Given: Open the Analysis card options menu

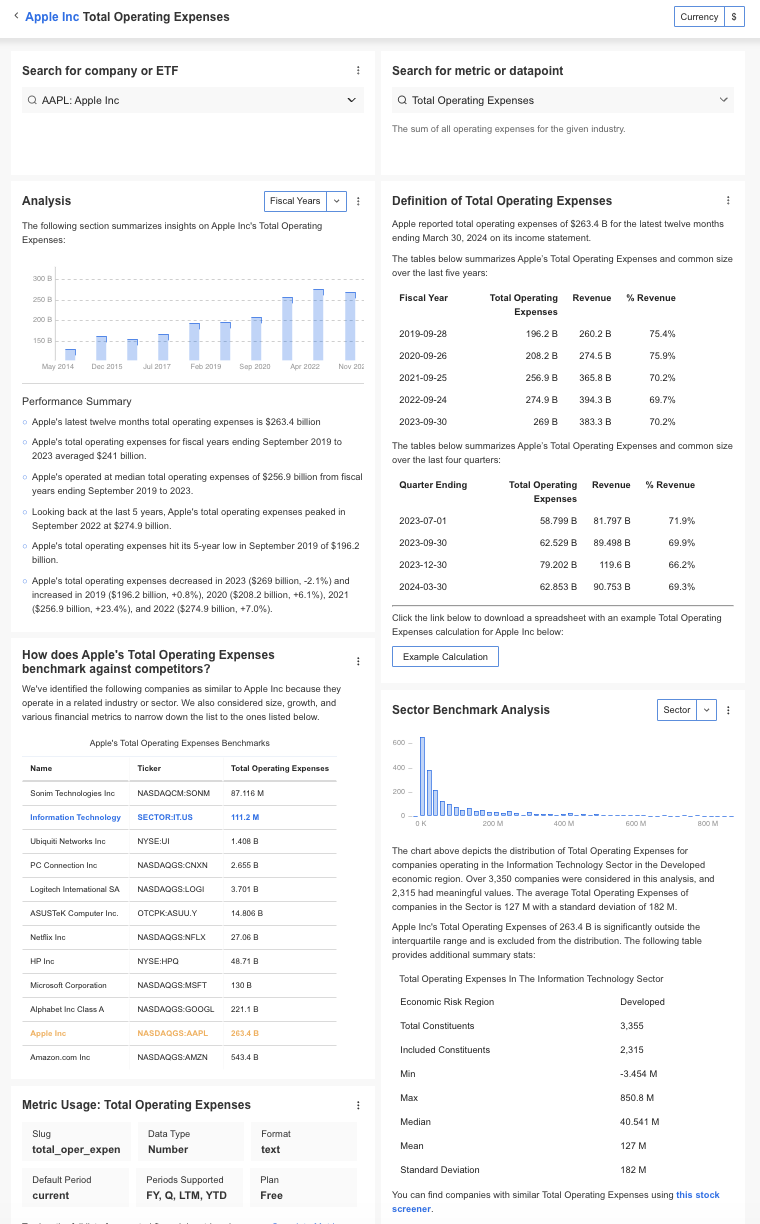Looking at the screenshot, I should pyautogui.click(x=358, y=201).
